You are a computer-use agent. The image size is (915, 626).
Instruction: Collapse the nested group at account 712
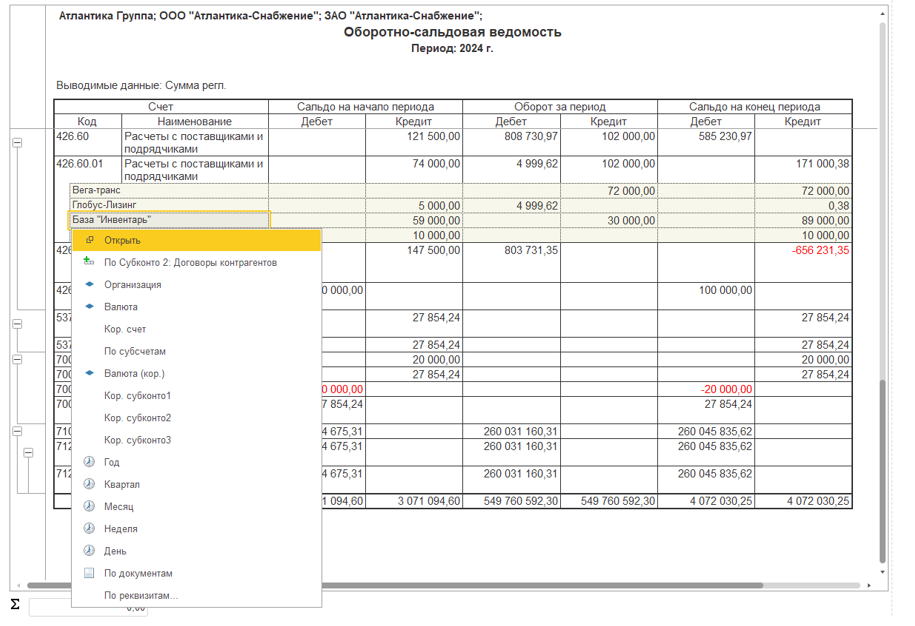[x=28, y=453]
